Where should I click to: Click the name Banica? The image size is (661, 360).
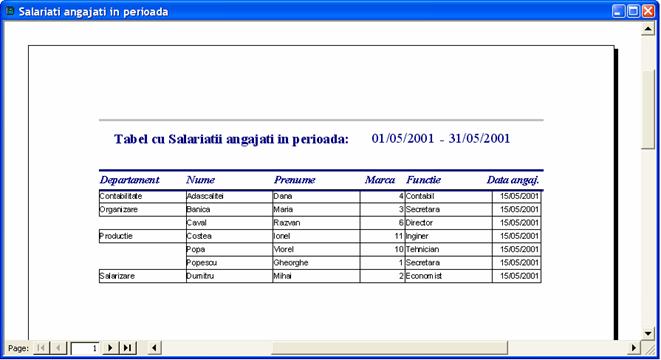pos(199,210)
